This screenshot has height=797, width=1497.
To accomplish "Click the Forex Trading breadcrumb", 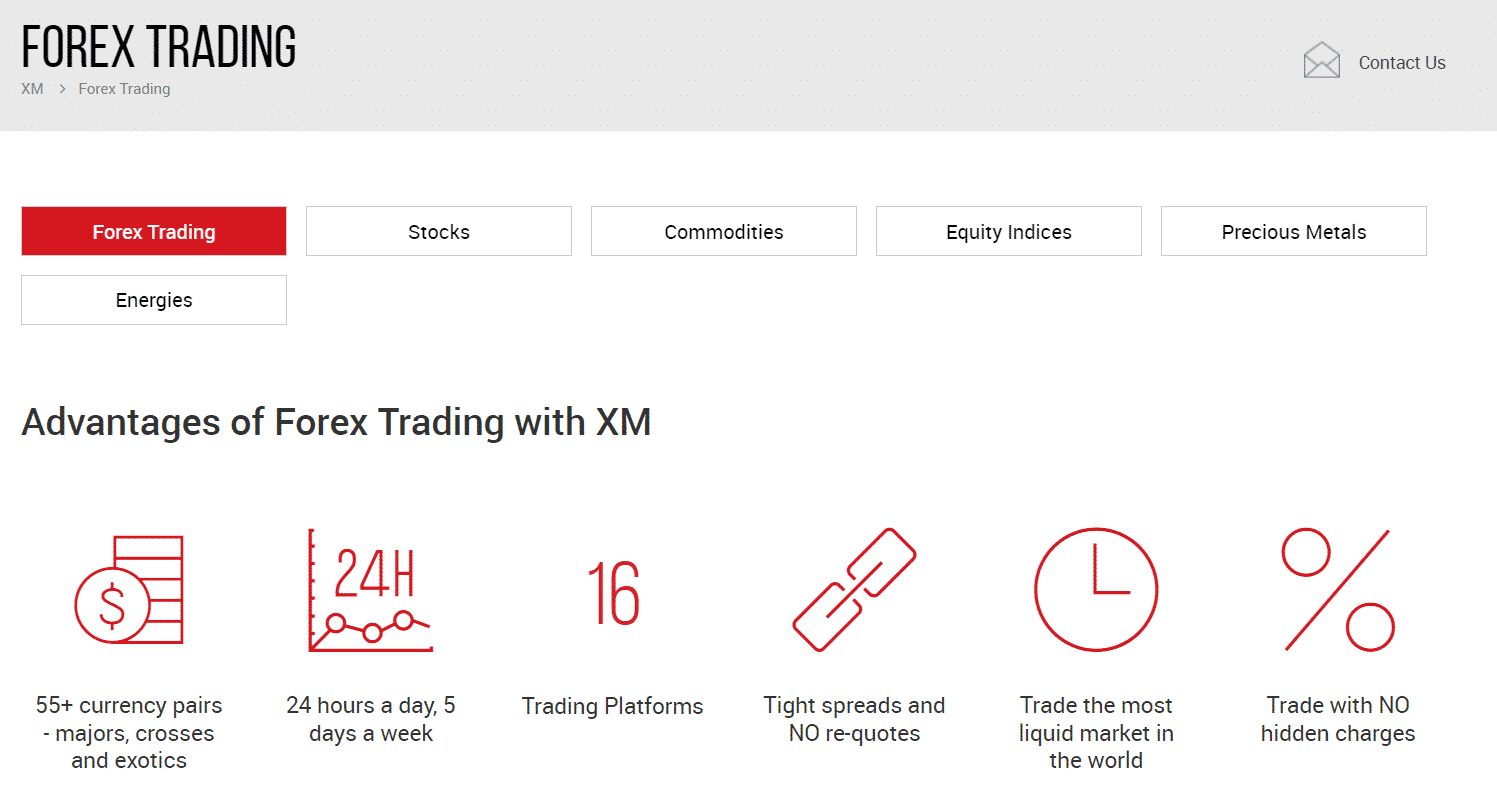I will coord(124,88).
